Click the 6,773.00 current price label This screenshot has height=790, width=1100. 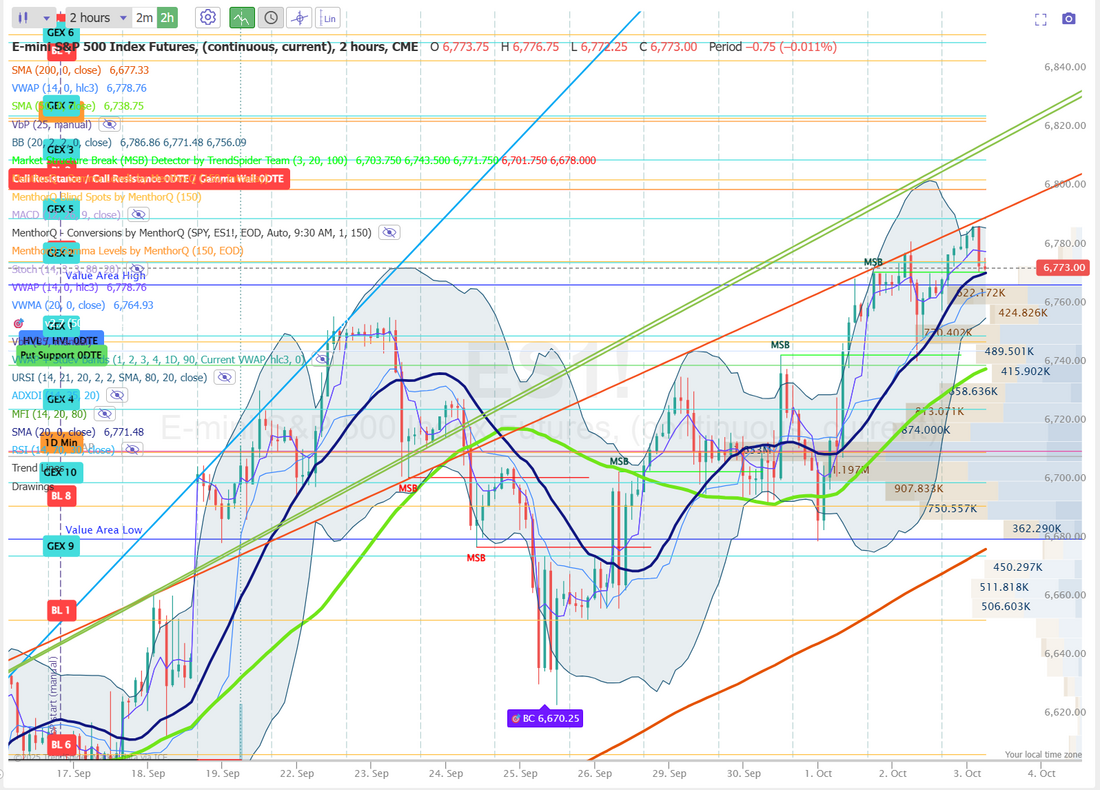click(x=1062, y=268)
